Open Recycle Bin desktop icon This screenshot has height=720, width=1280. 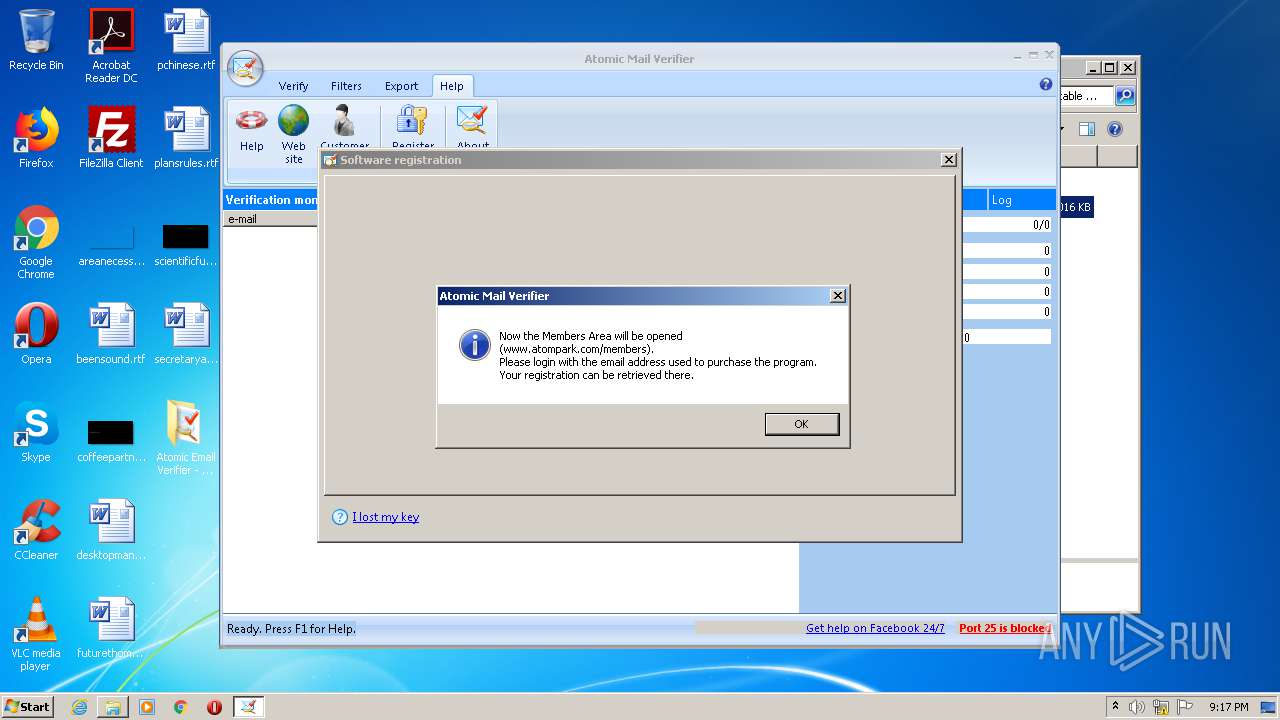(36, 40)
